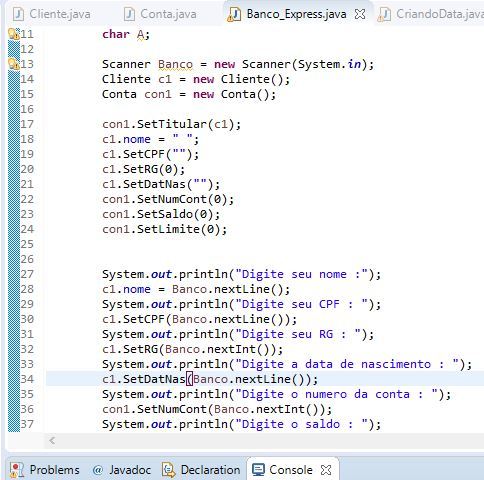Click Banco_Express.java tab file icon

point(234,14)
